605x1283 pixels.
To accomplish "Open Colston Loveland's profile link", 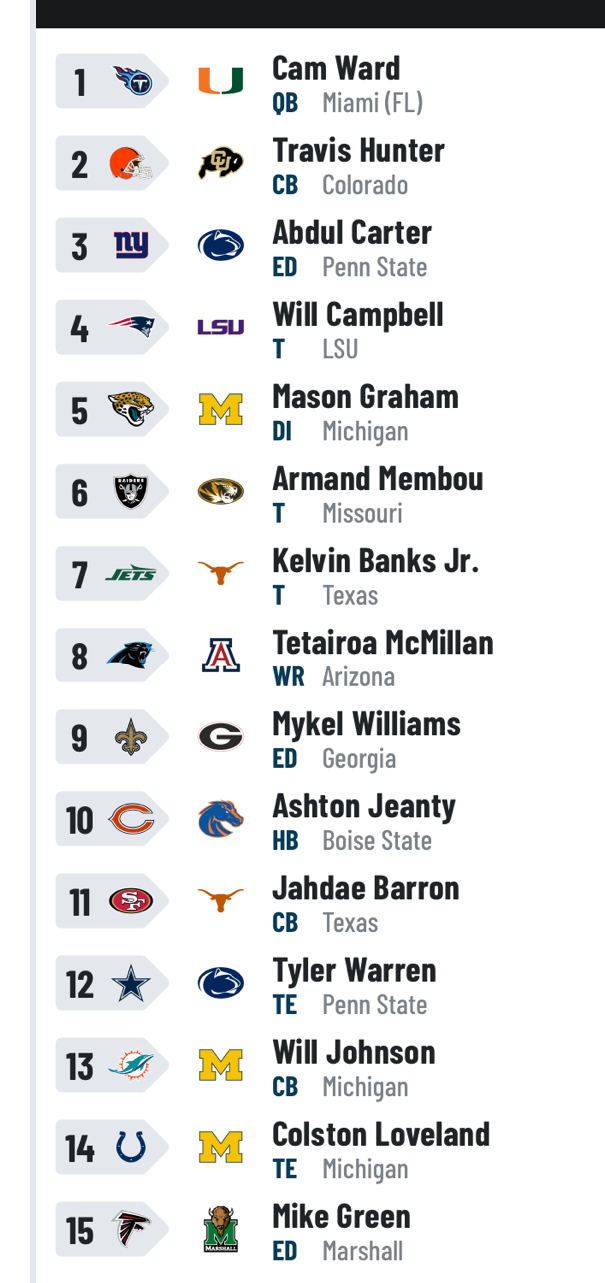I will (381, 1134).
